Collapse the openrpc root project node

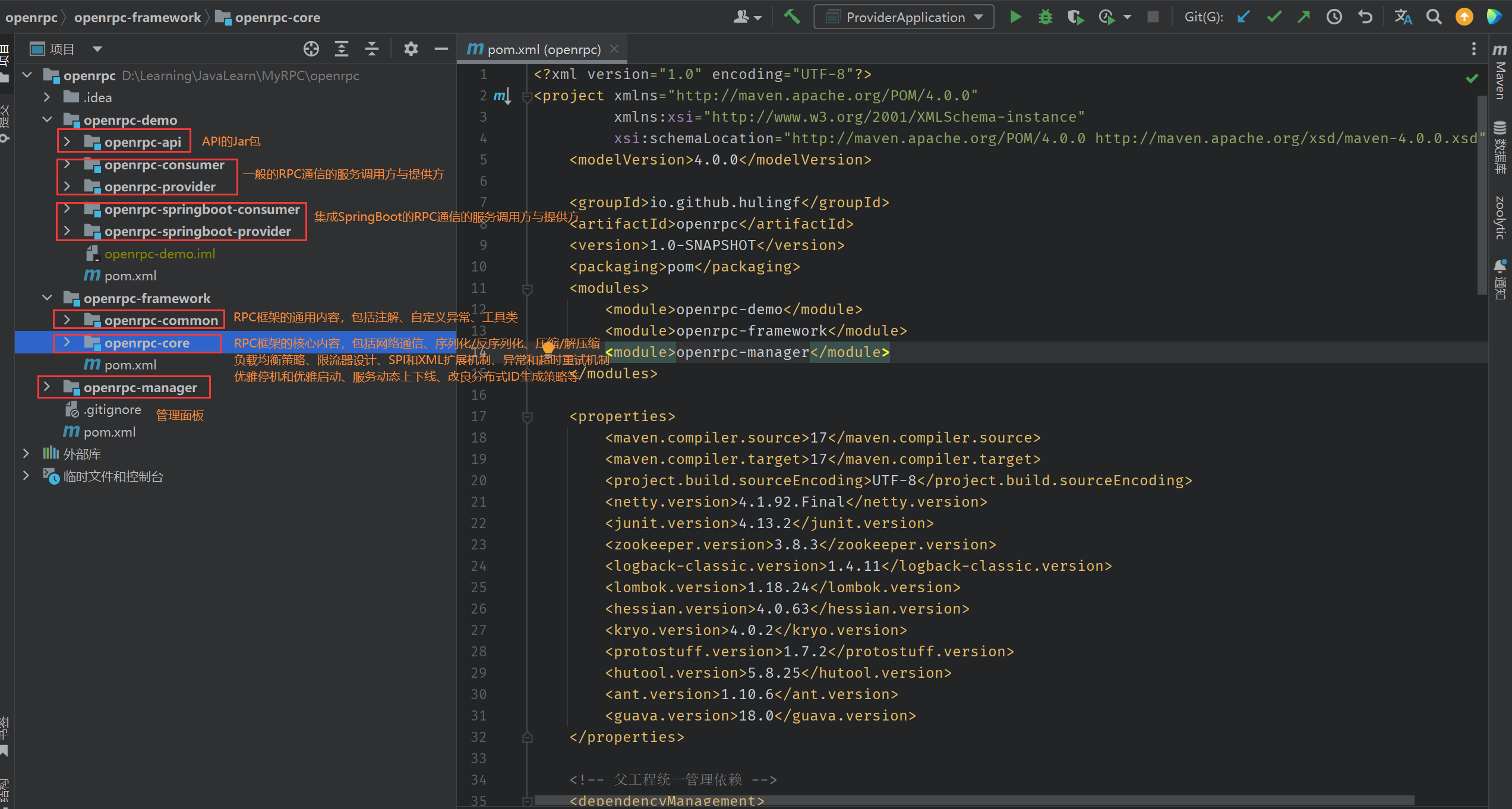[27, 75]
